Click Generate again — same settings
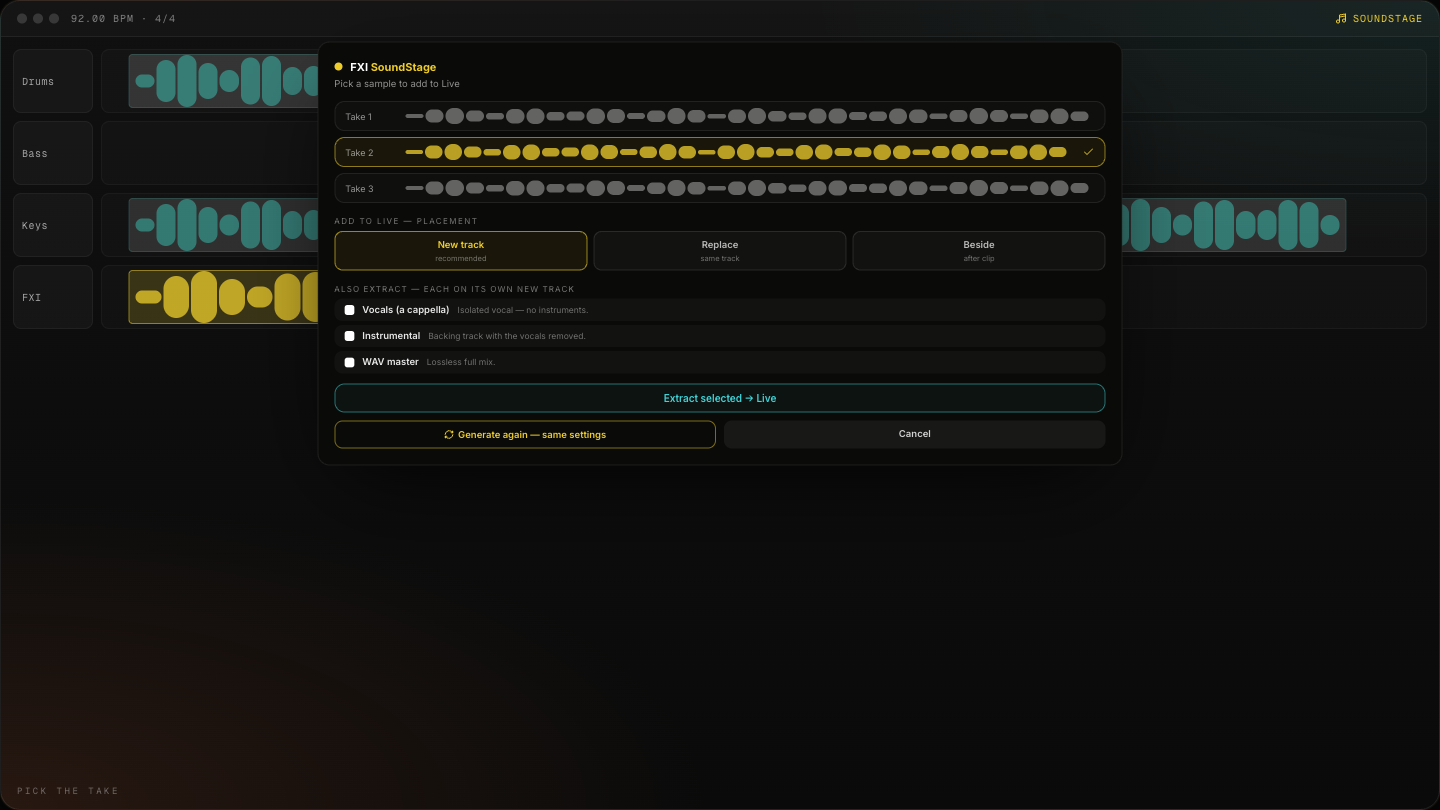Image resolution: width=1440 pixels, height=810 pixels. coord(525,434)
